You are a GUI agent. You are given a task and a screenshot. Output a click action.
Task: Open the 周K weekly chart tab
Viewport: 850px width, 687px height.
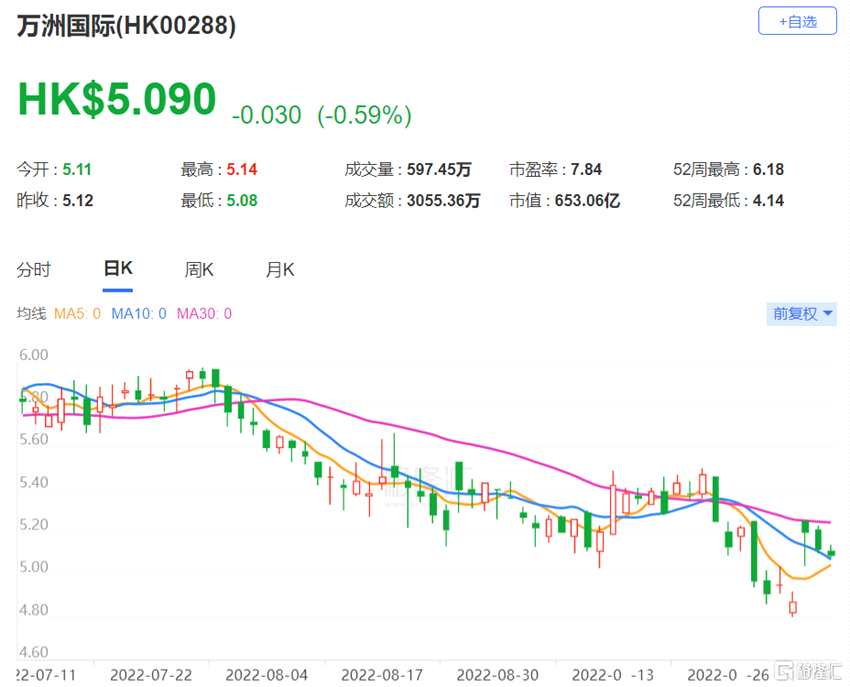pyautogui.click(x=199, y=269)
